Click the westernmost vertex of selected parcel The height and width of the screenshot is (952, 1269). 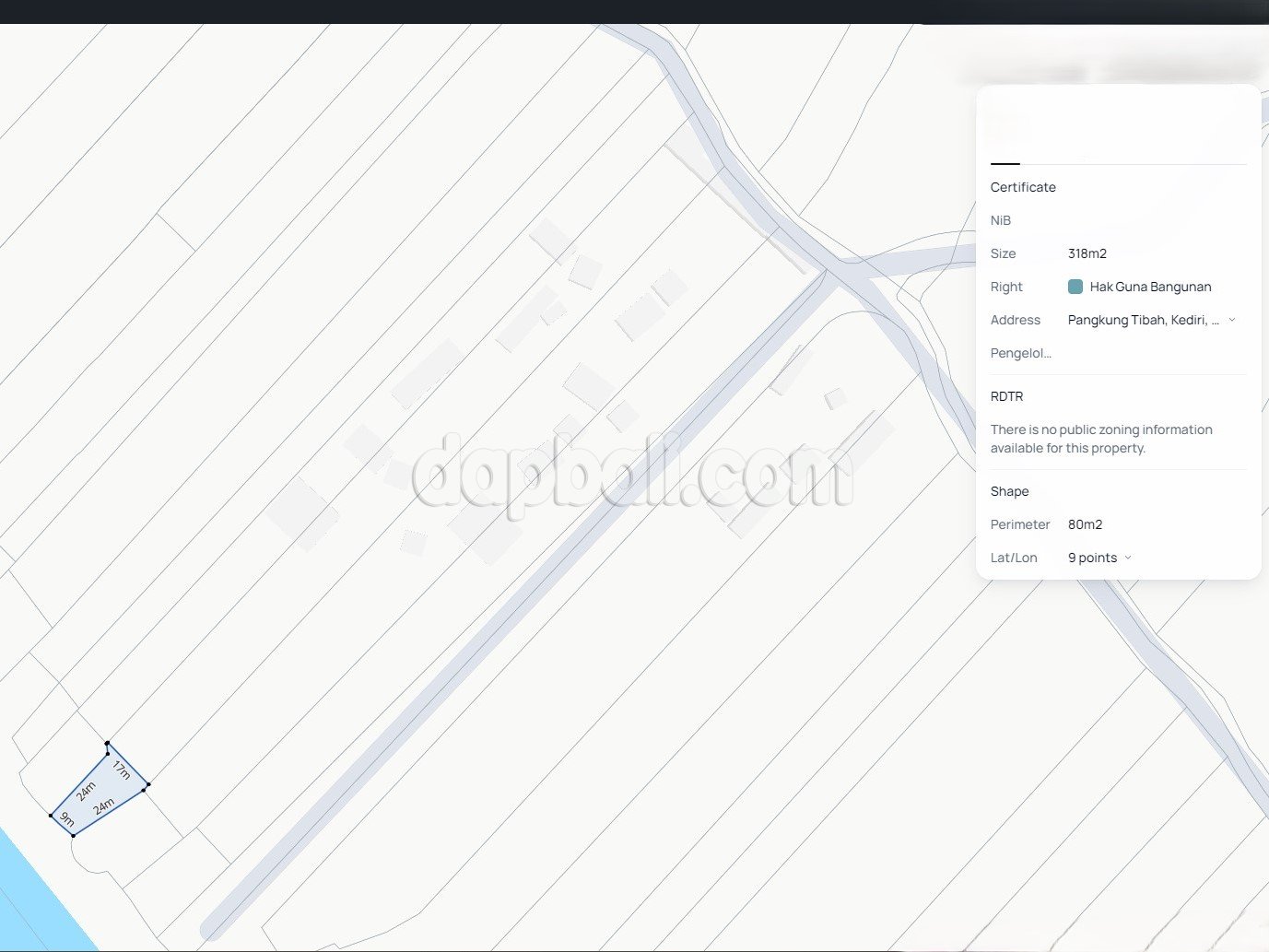click(51, 815)
